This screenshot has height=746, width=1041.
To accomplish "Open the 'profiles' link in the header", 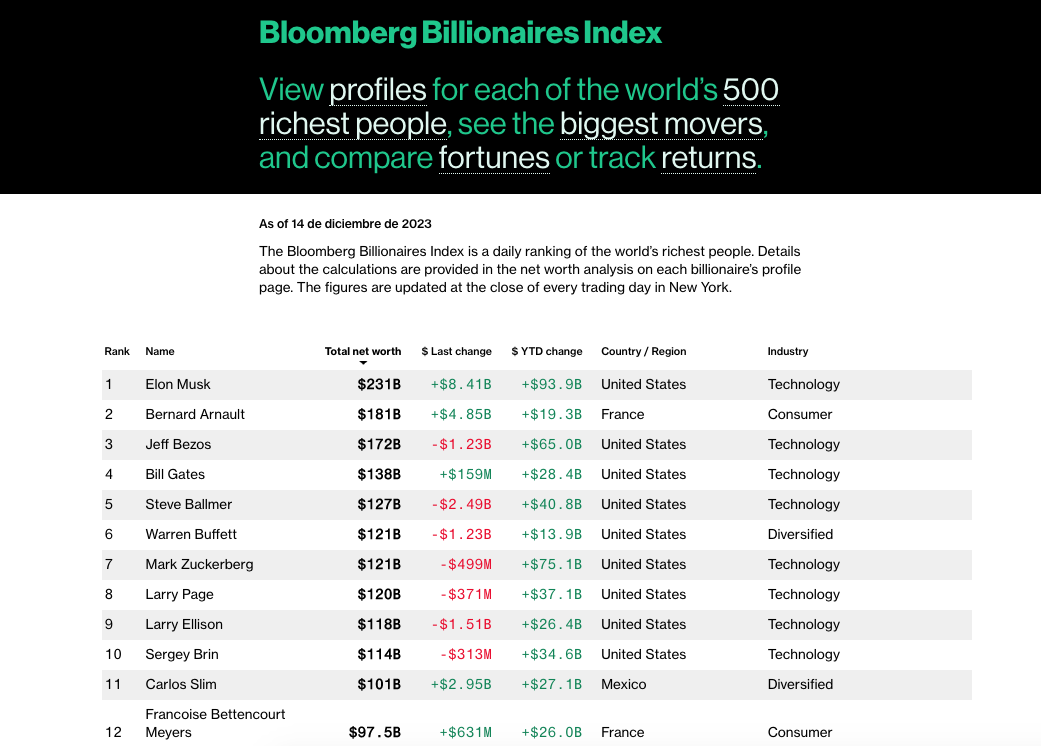I will (378, 90).
